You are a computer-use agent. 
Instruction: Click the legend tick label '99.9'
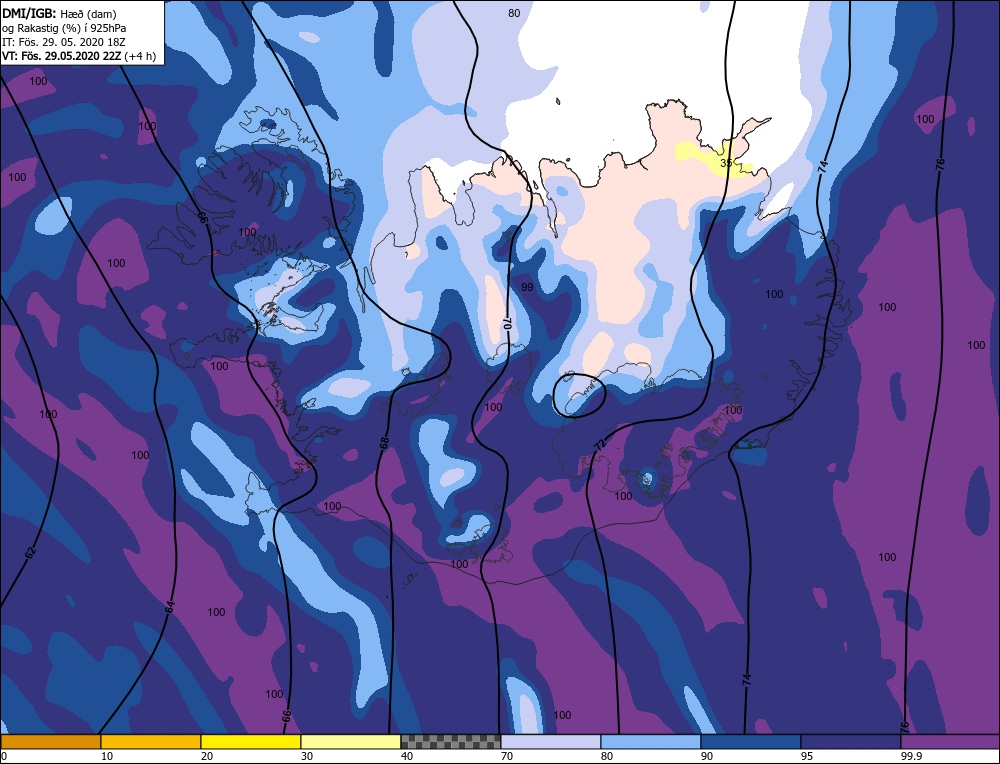click(909, 756)
